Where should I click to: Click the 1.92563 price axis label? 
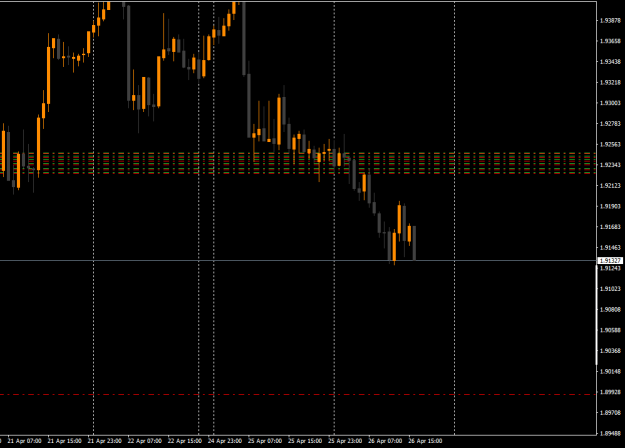pos(610,145)
